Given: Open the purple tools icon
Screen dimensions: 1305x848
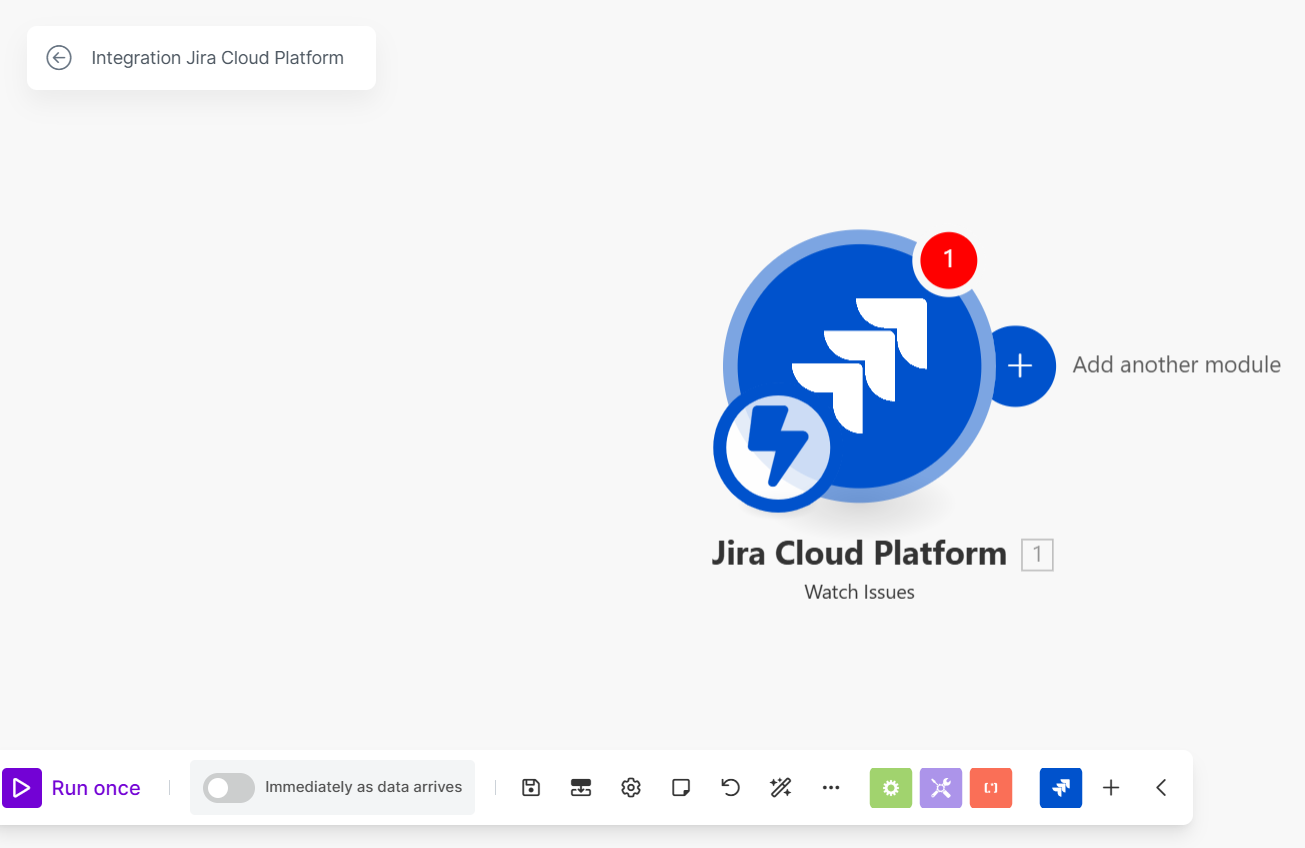Looking at the screenshot, I should coord(941,788).
